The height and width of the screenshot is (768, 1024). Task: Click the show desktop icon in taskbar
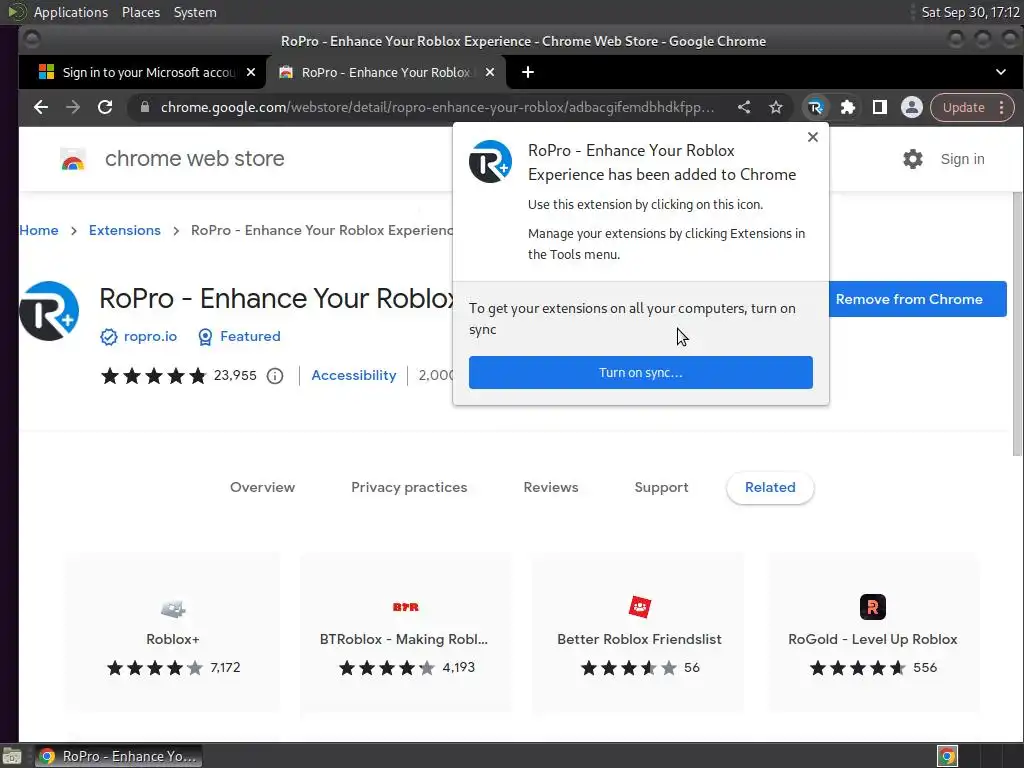pyautogui.click(x=12, y=756)
